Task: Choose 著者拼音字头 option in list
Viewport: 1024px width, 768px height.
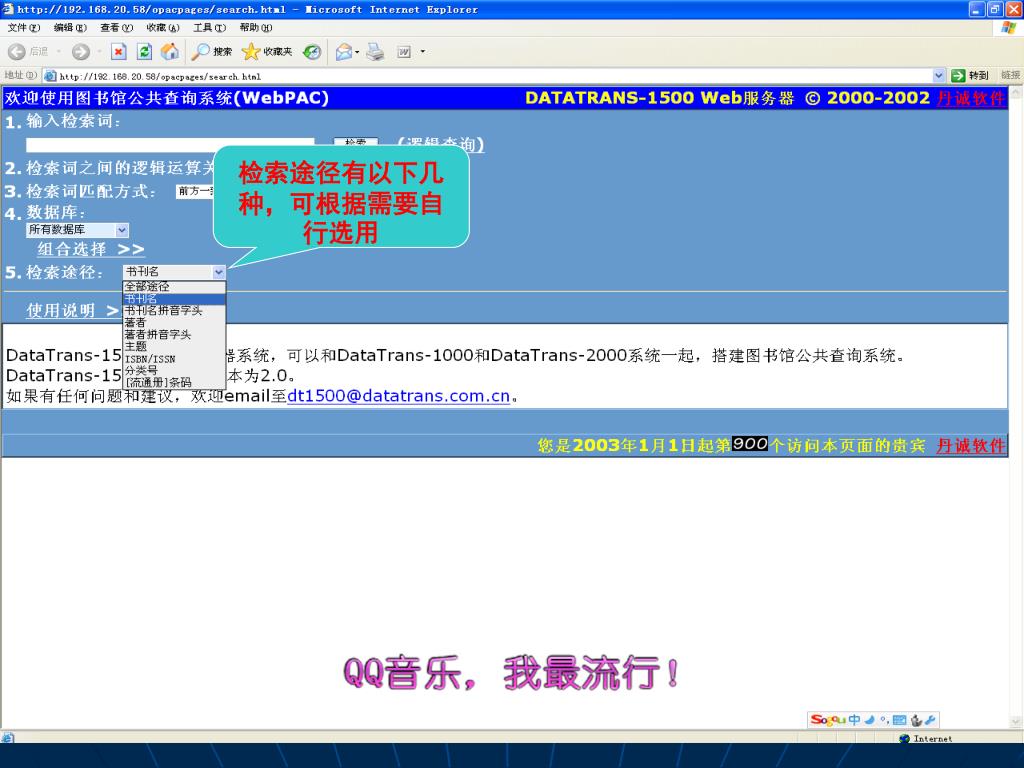Action: point(174,334)
